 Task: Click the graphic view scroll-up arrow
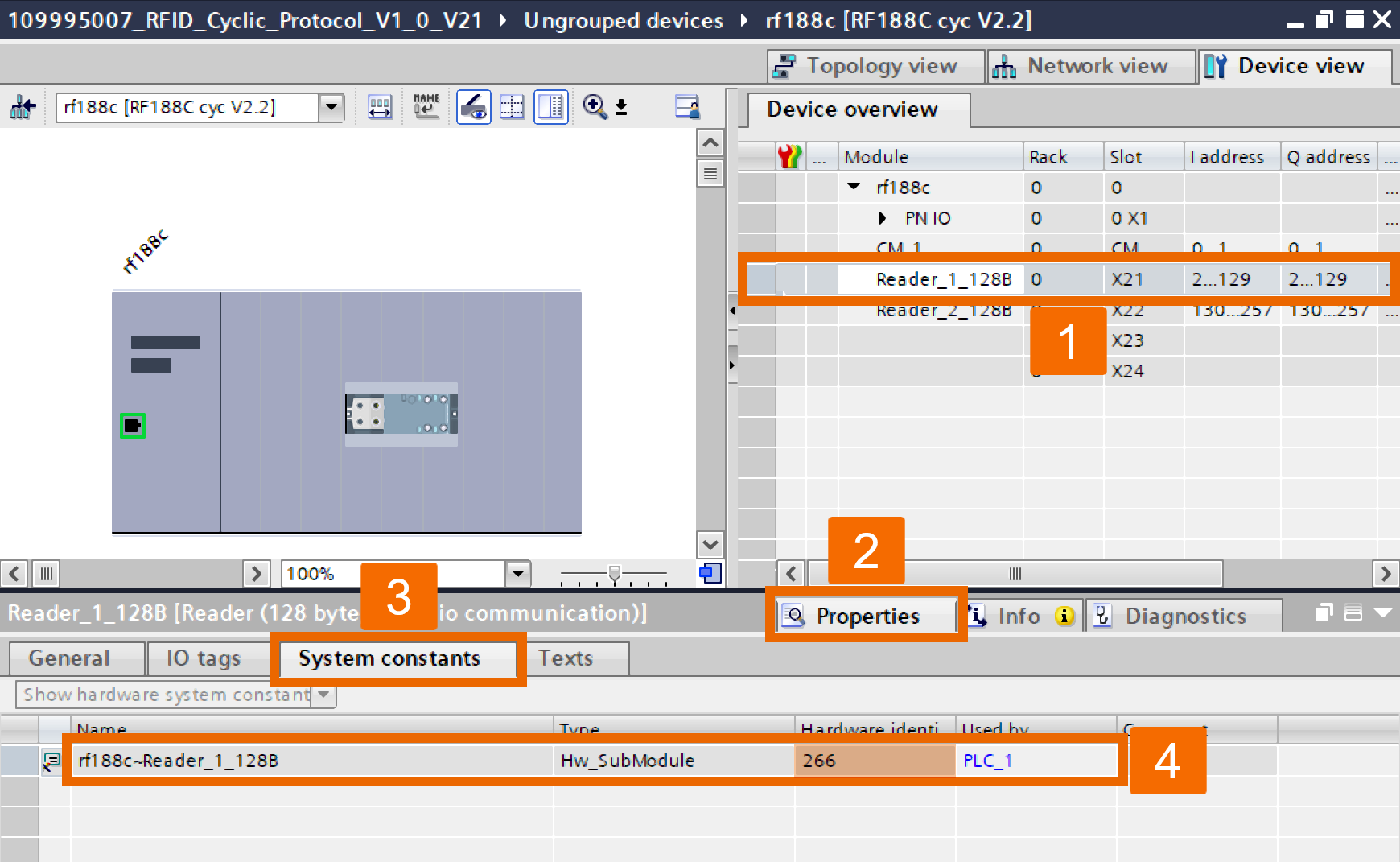(x=710, y=143)
